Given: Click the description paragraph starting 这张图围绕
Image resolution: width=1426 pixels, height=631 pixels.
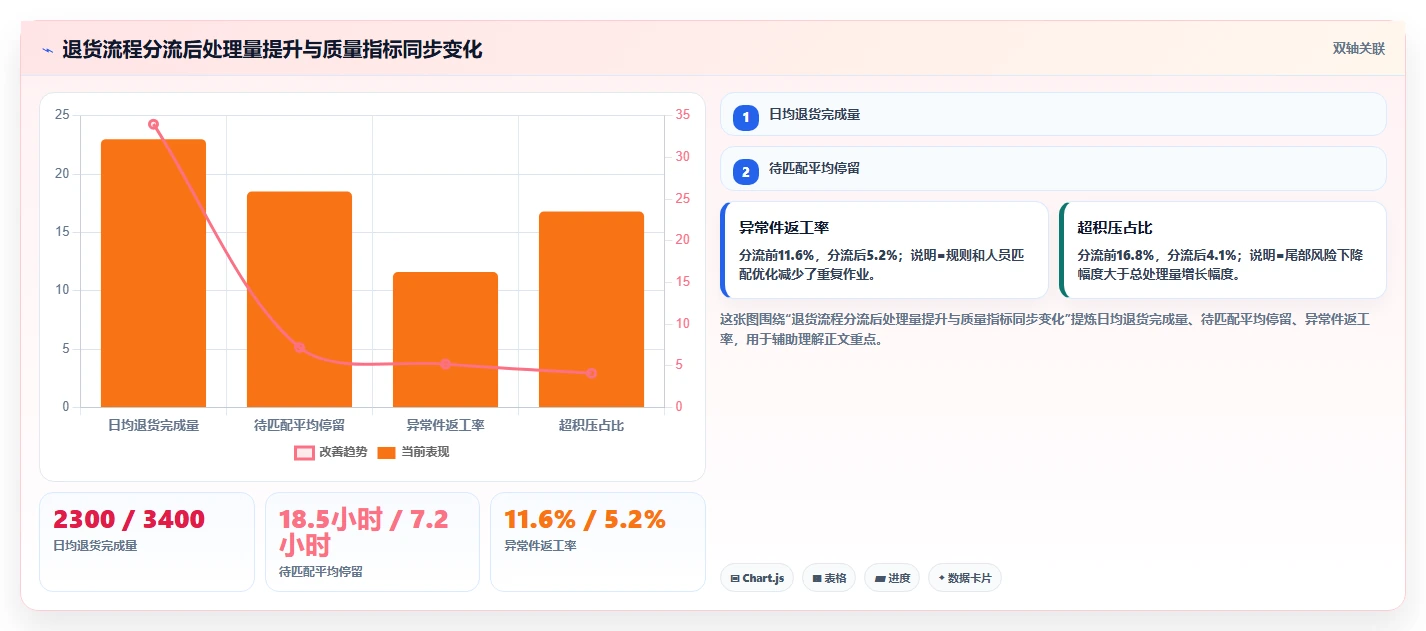Looking at the screenshot, I should coord(1045,329).
